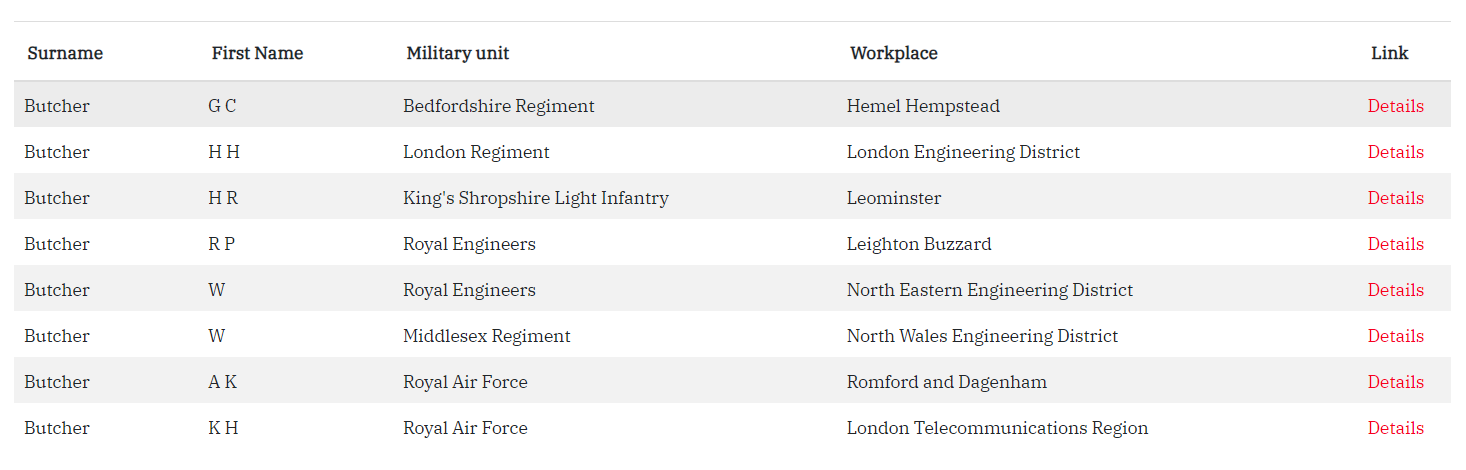Select the Romford and Dagenham cell
Viewport: 1466px width, 470px height.
click(946, 382)
